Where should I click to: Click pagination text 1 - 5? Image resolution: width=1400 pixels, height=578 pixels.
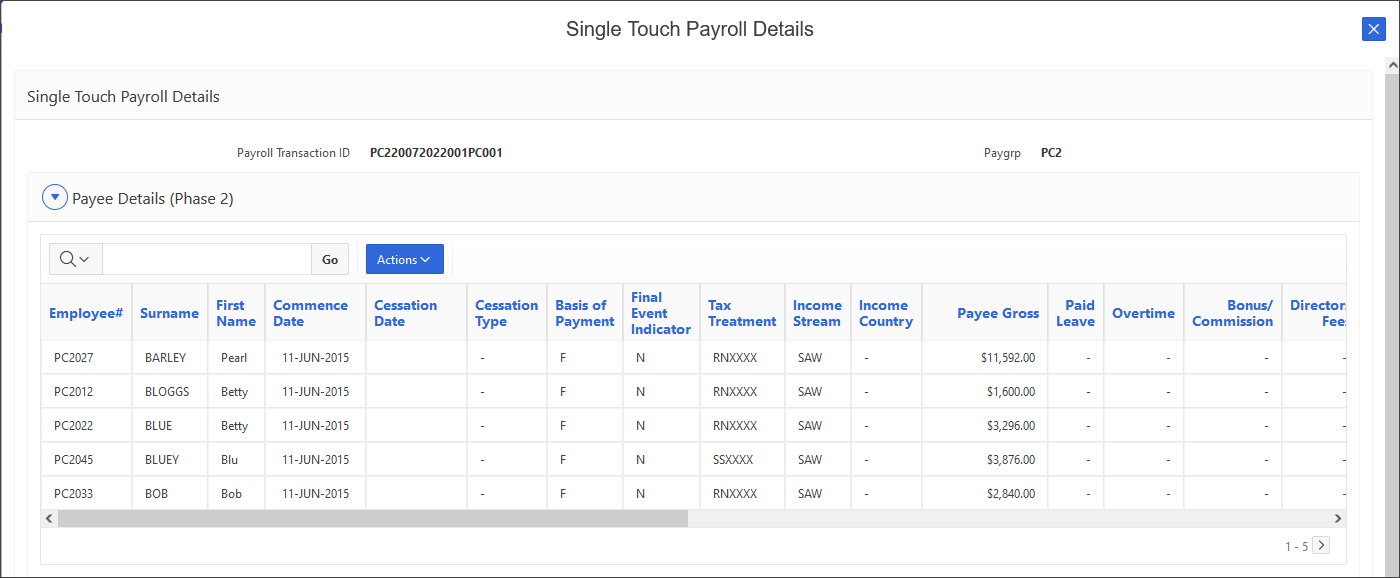(x=1296, y=546)
